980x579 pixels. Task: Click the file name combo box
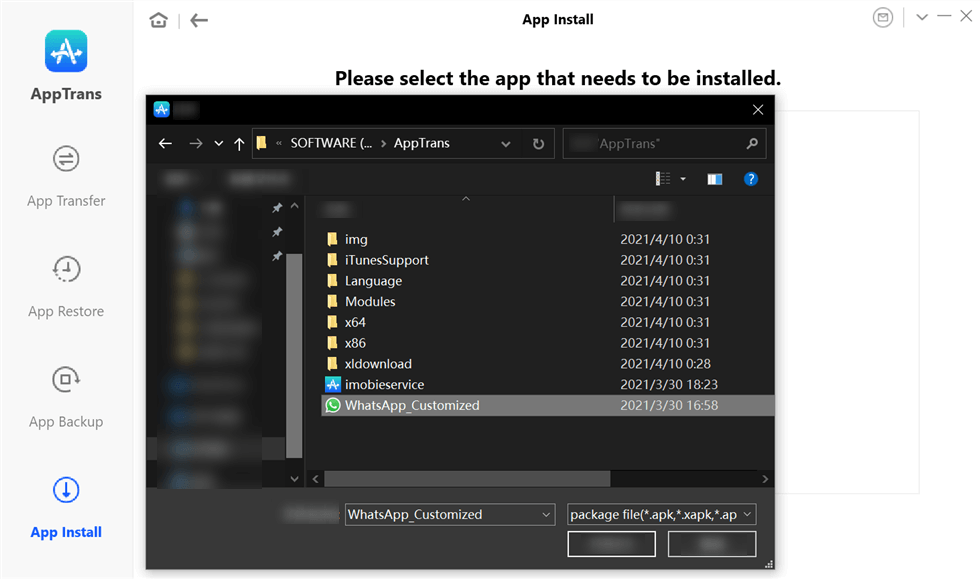[449, 514]
